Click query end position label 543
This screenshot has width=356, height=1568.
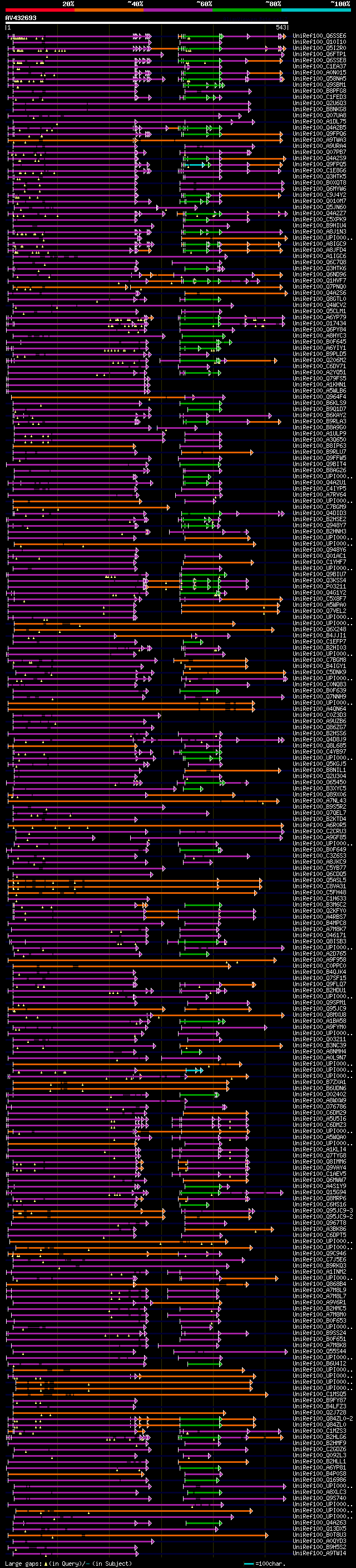tap(280, 27)
